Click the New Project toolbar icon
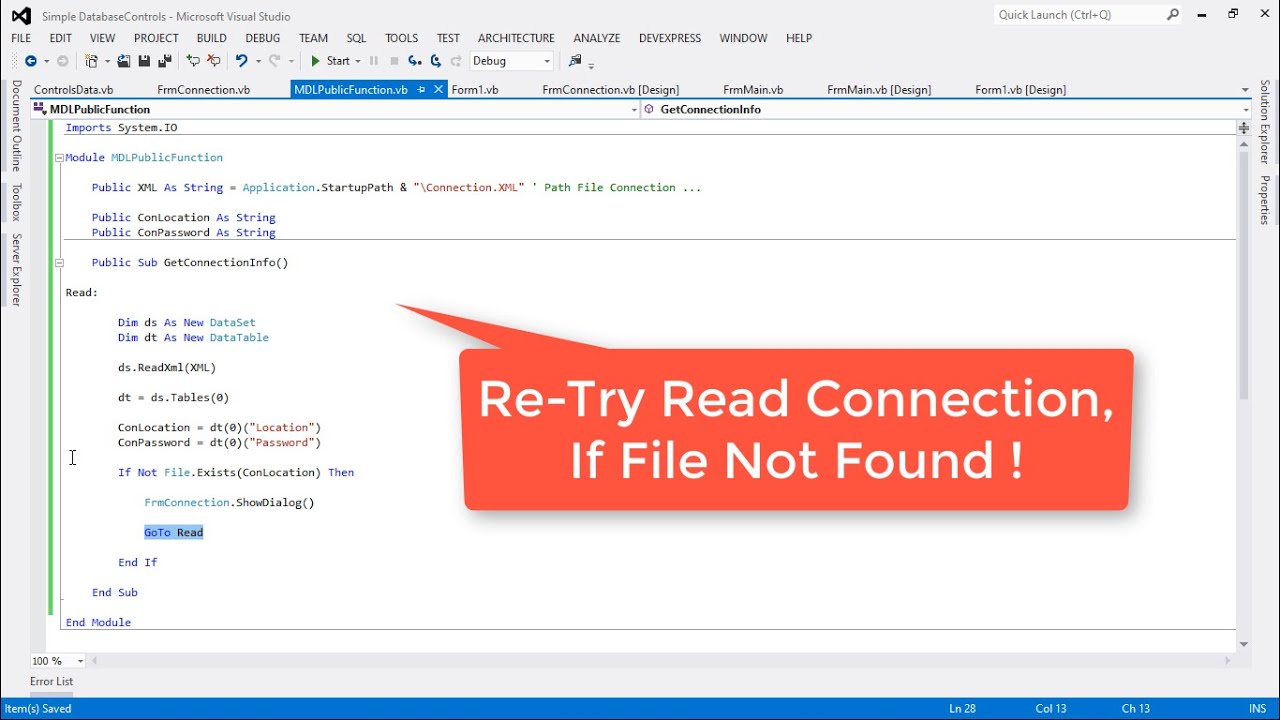 [91, 61]
